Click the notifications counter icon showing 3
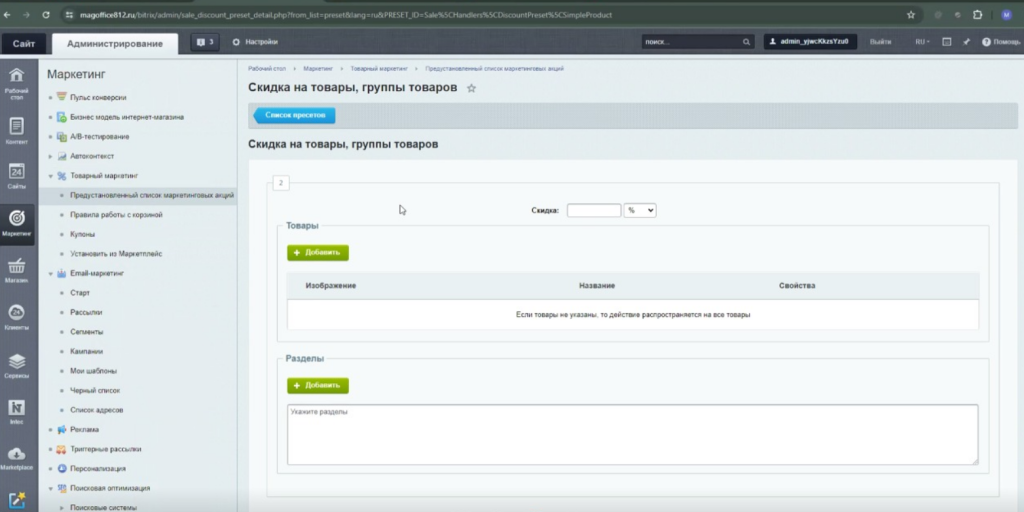This screenshot has width=1024, height=512. coord(204,42)
